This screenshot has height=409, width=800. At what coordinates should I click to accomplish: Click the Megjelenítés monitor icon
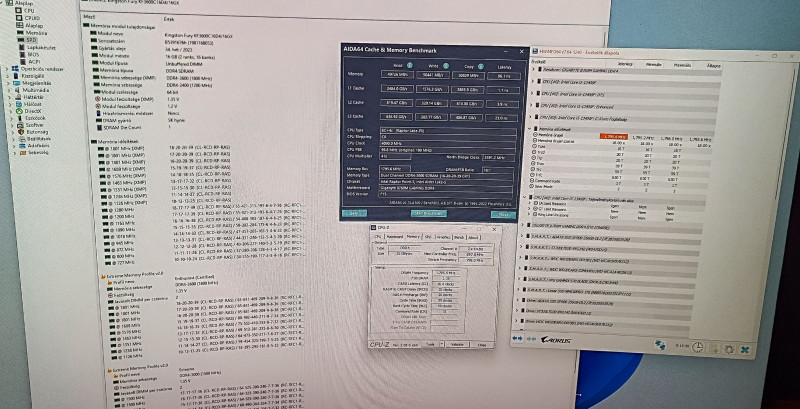[17, 83]
